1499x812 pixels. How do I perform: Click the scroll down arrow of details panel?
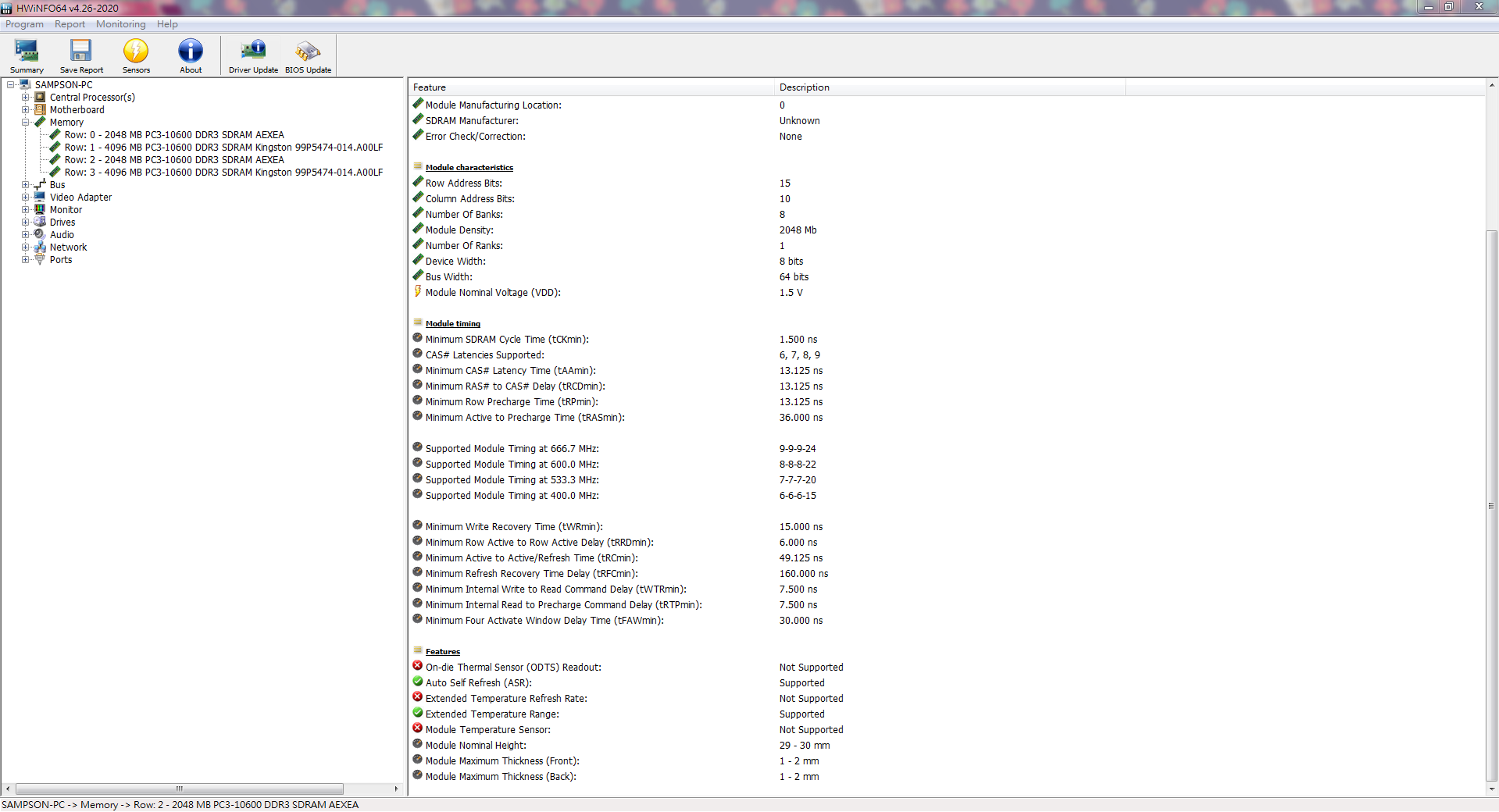tap(1491, 789)
